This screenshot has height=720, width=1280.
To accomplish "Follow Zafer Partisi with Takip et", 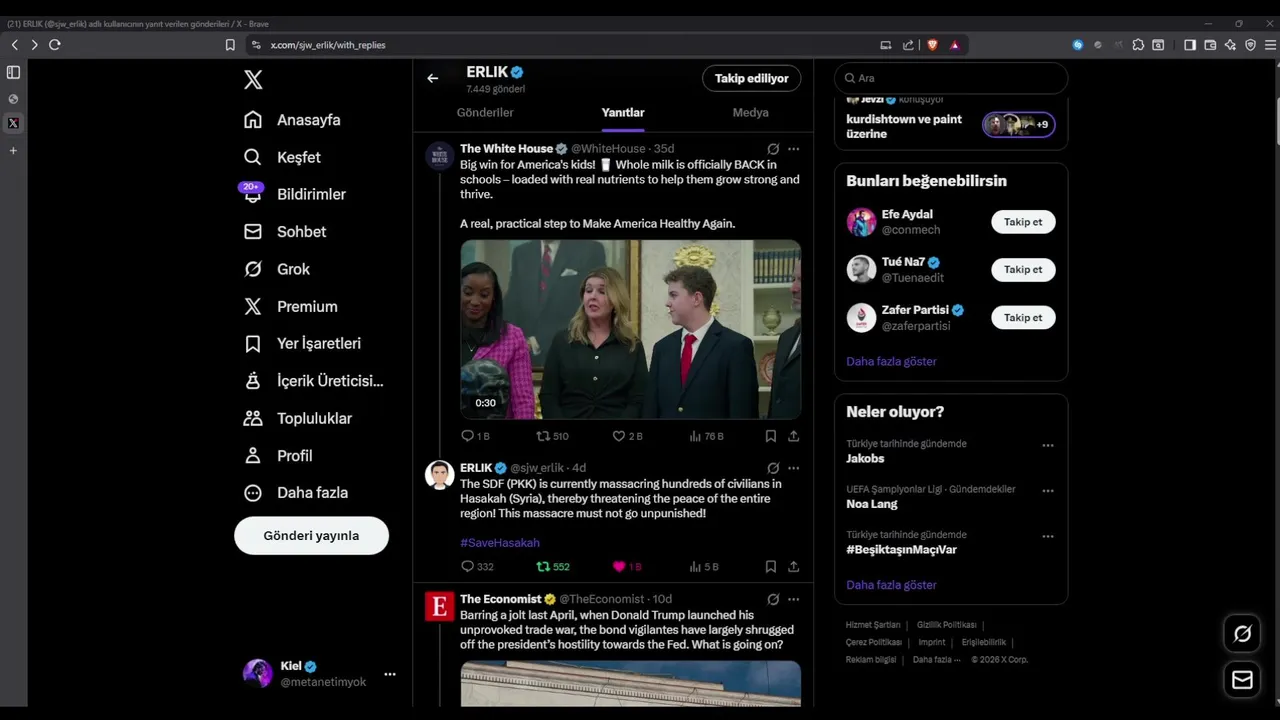I will pos(1023,317).
